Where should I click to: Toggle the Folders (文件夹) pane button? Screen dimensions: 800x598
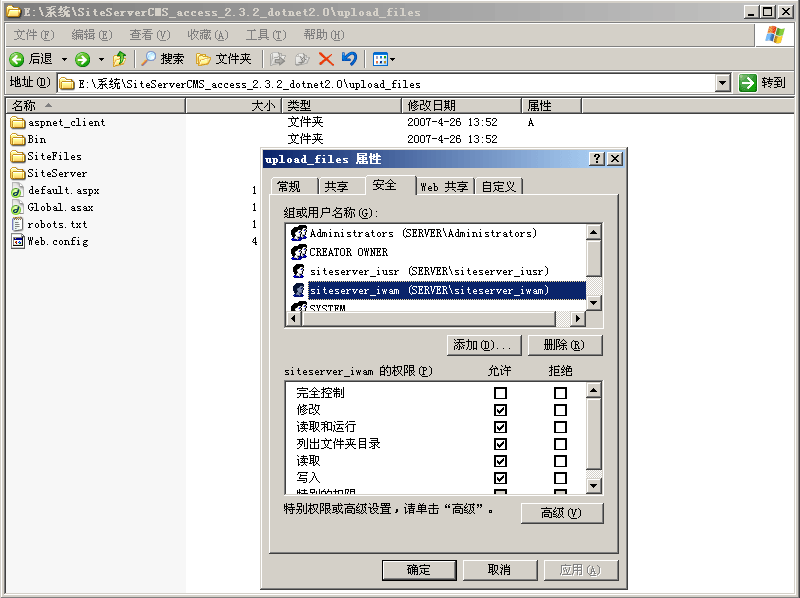pyautogui.click(x=224, y=59)
